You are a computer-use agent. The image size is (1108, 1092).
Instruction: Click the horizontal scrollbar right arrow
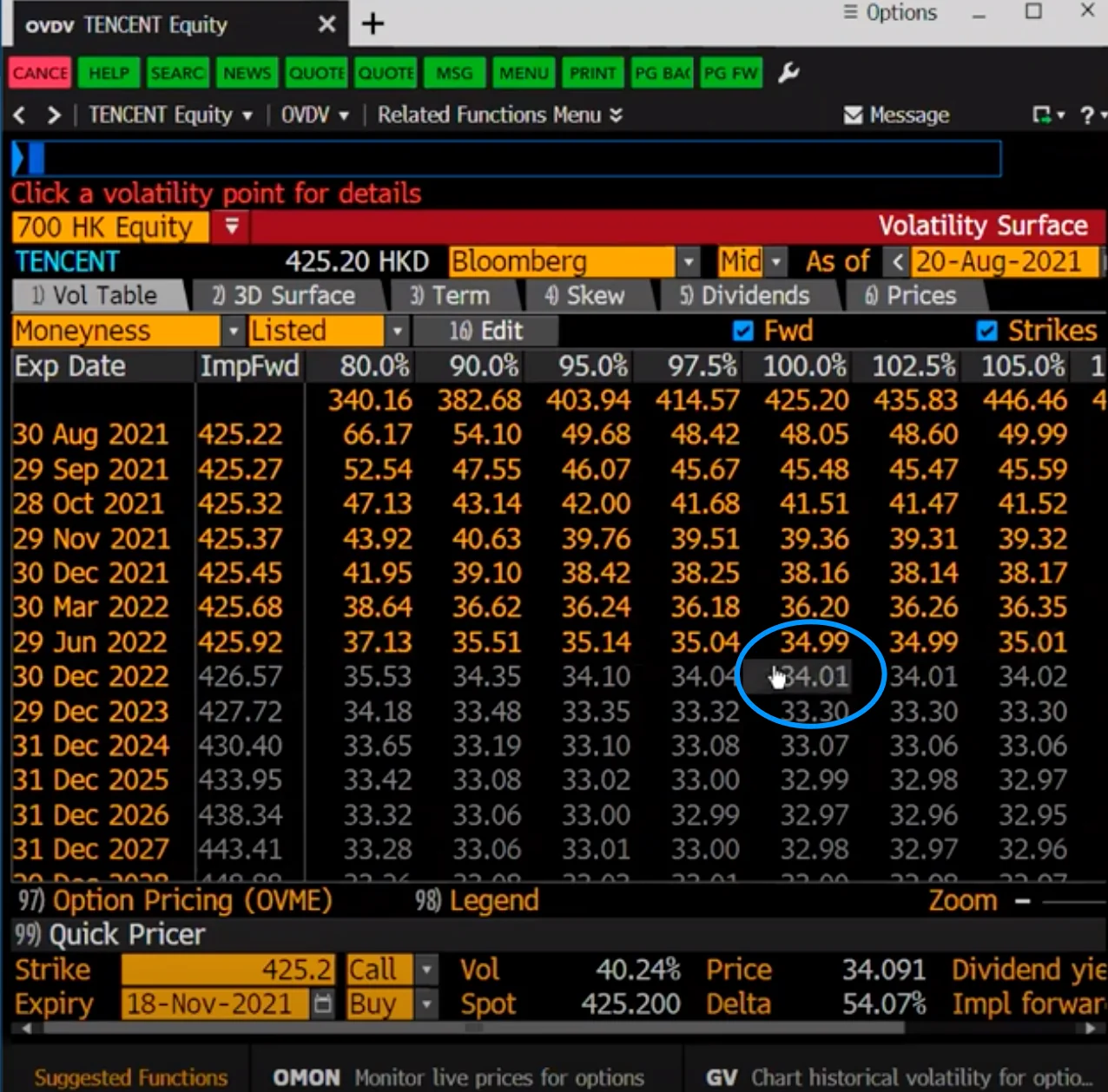tap(1091, 1029)
